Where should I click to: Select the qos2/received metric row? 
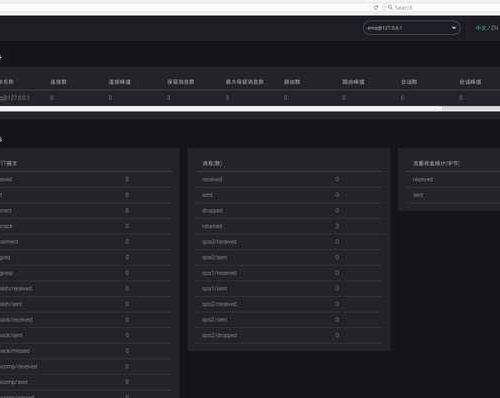(289, 304)
